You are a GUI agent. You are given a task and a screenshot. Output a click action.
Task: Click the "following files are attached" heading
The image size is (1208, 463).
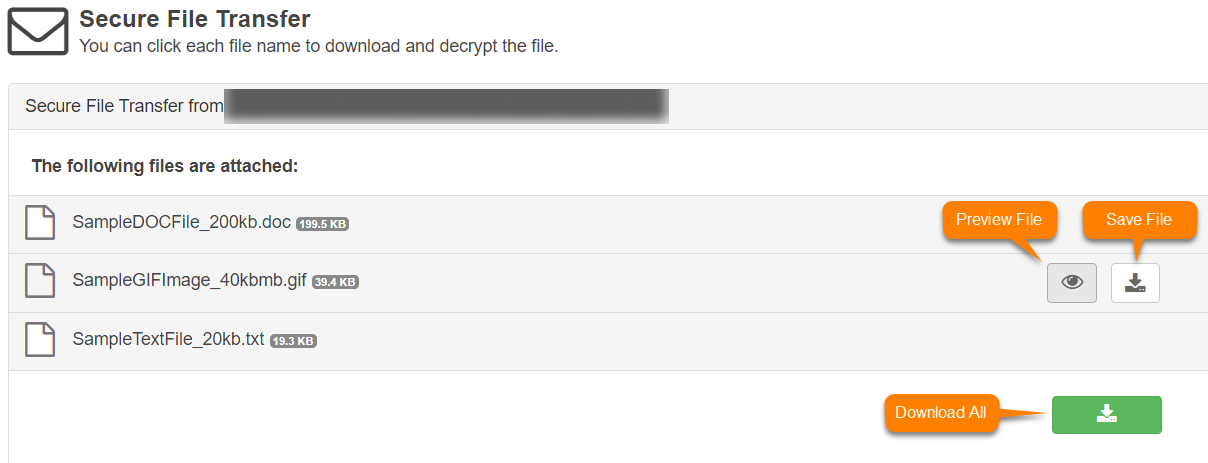click(x=165, y=165)
